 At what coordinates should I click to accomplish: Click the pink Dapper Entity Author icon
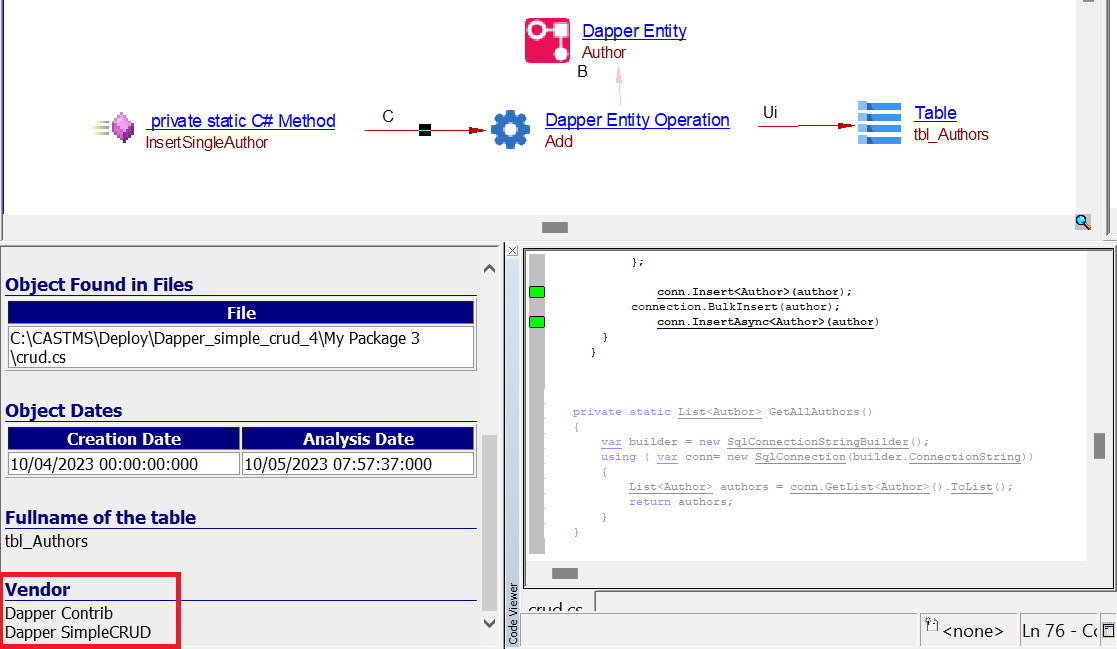(547, 40)
